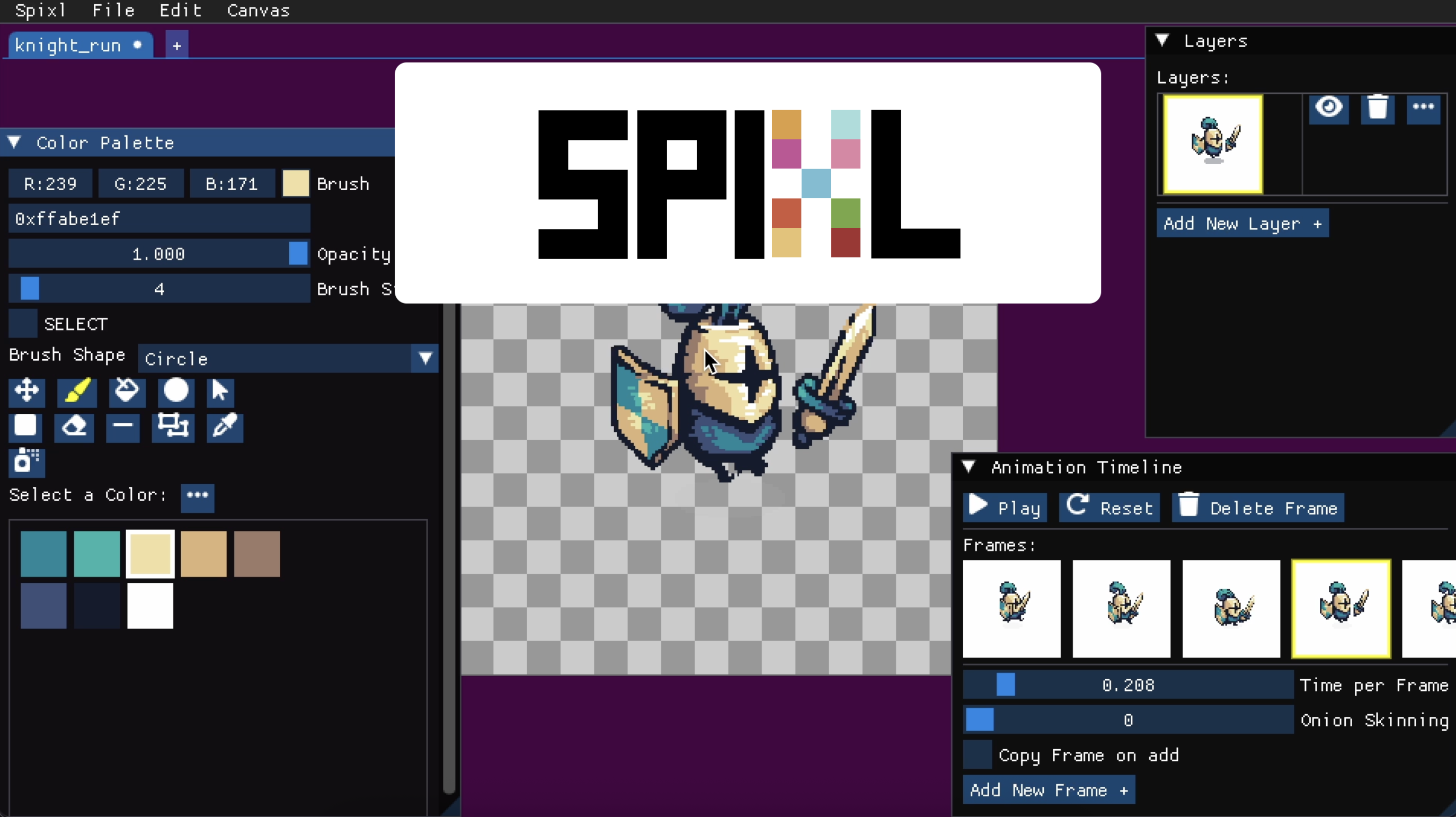The width and height of the screenshot is (1456, 817).
Task: Pick the dark navy palette swatch
Action: click(96, 606)
